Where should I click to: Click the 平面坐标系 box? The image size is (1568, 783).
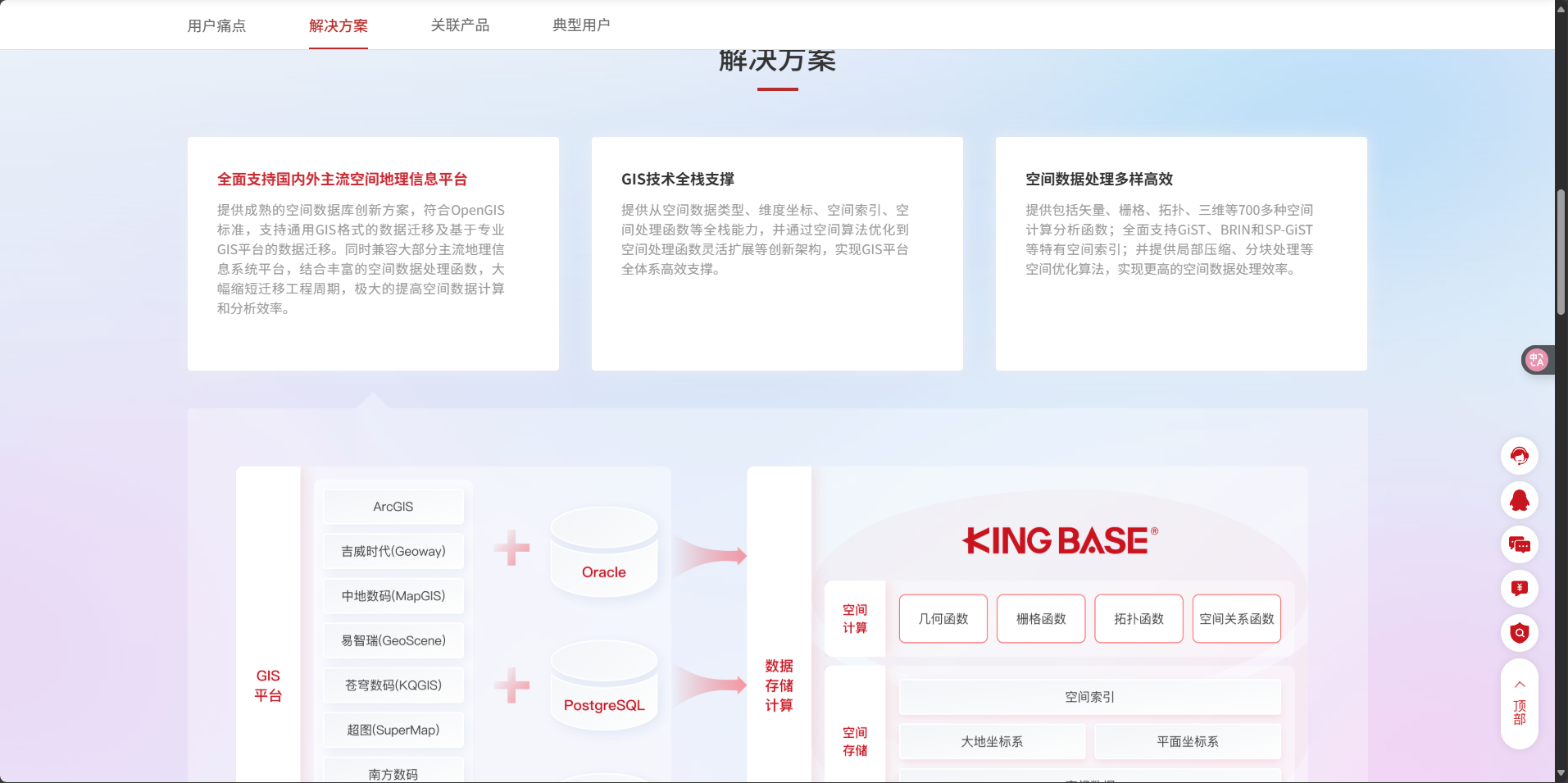1188,741
